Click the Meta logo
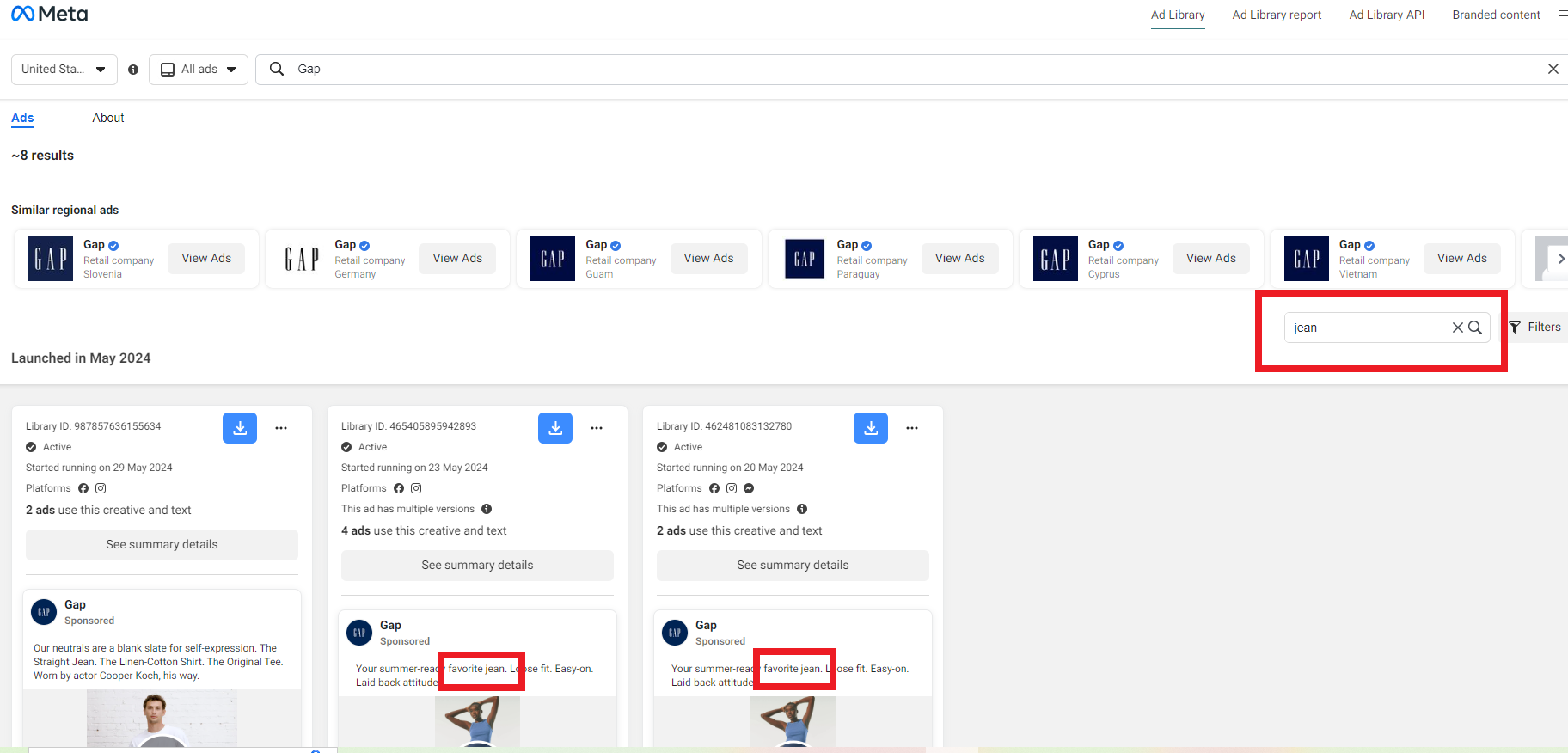Image resolution: width=1568 pixels, height=753 pixels. (49, 14)
